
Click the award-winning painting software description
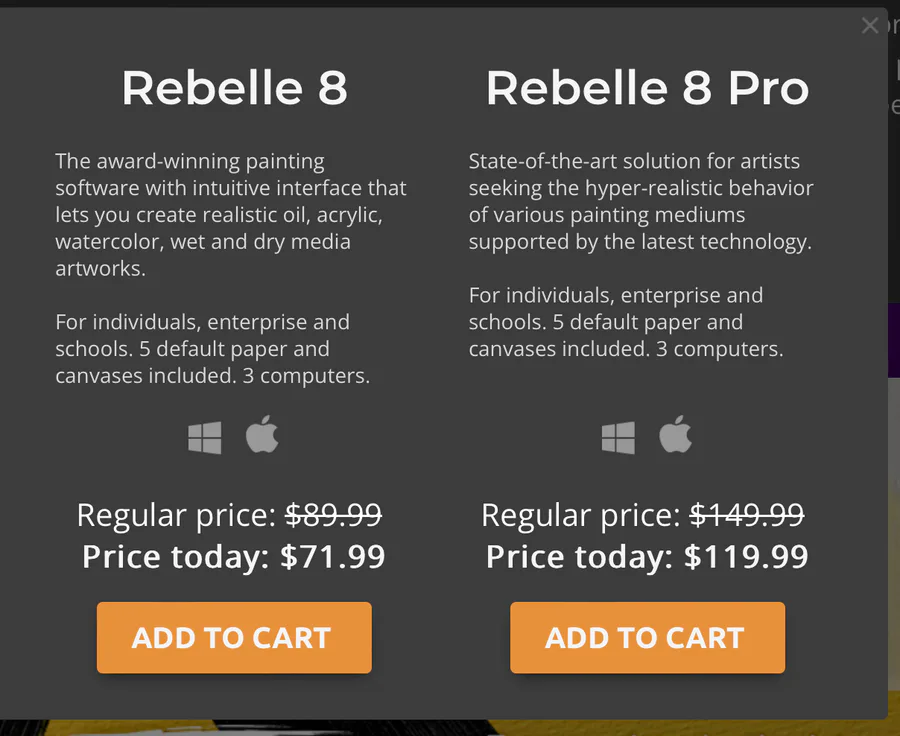pos(231,214)
